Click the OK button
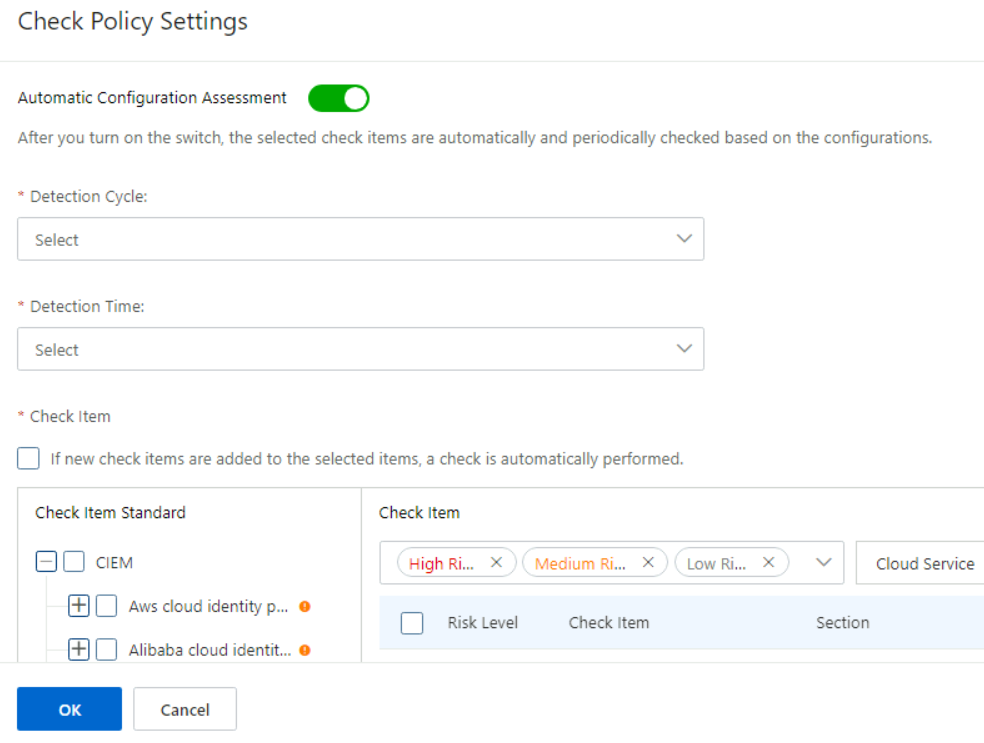The image size is (984, 743). coord(69,709)
